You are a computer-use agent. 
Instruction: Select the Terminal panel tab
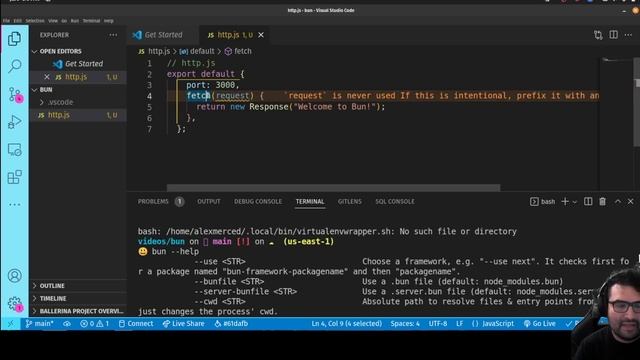click(x=310, y=202)
